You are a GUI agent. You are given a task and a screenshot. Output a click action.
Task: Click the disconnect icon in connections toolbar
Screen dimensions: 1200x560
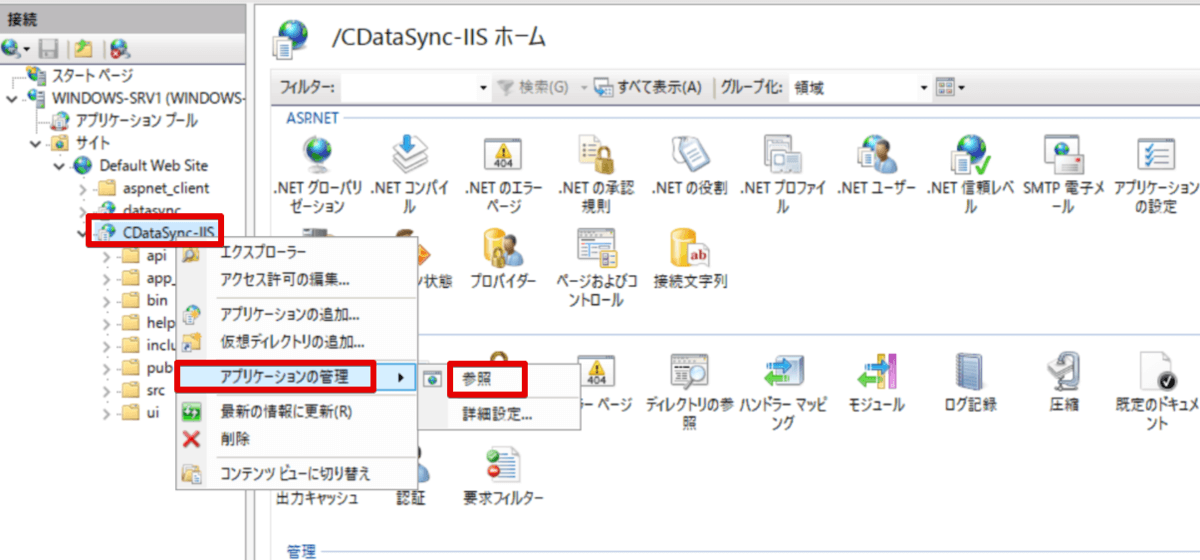click(119, 47)
